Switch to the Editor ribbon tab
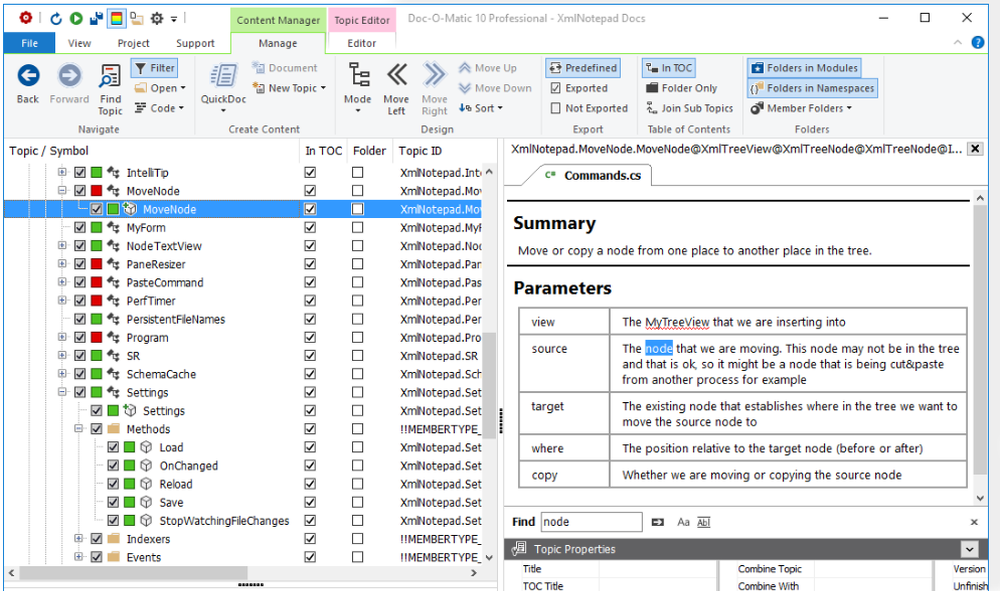Image resolution: width=1000 pixels, height=591 pixels. coord(362,43)
